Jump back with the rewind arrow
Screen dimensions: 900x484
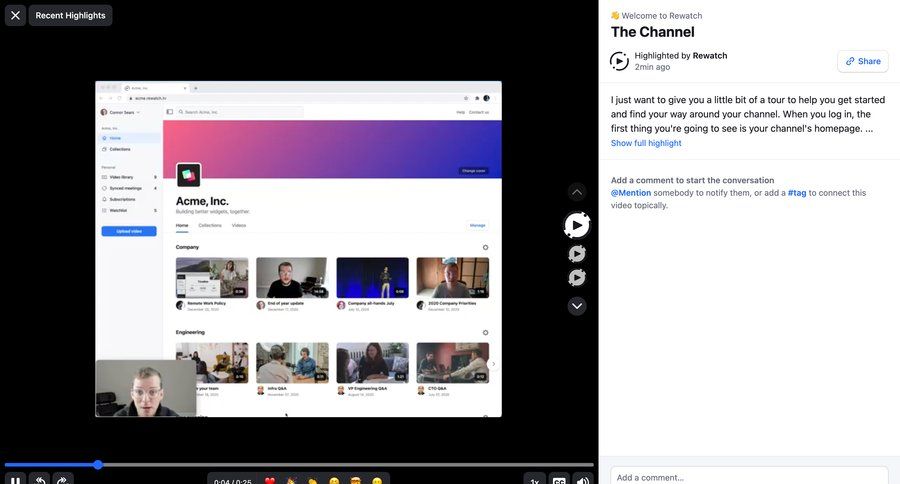pos(40,480)
